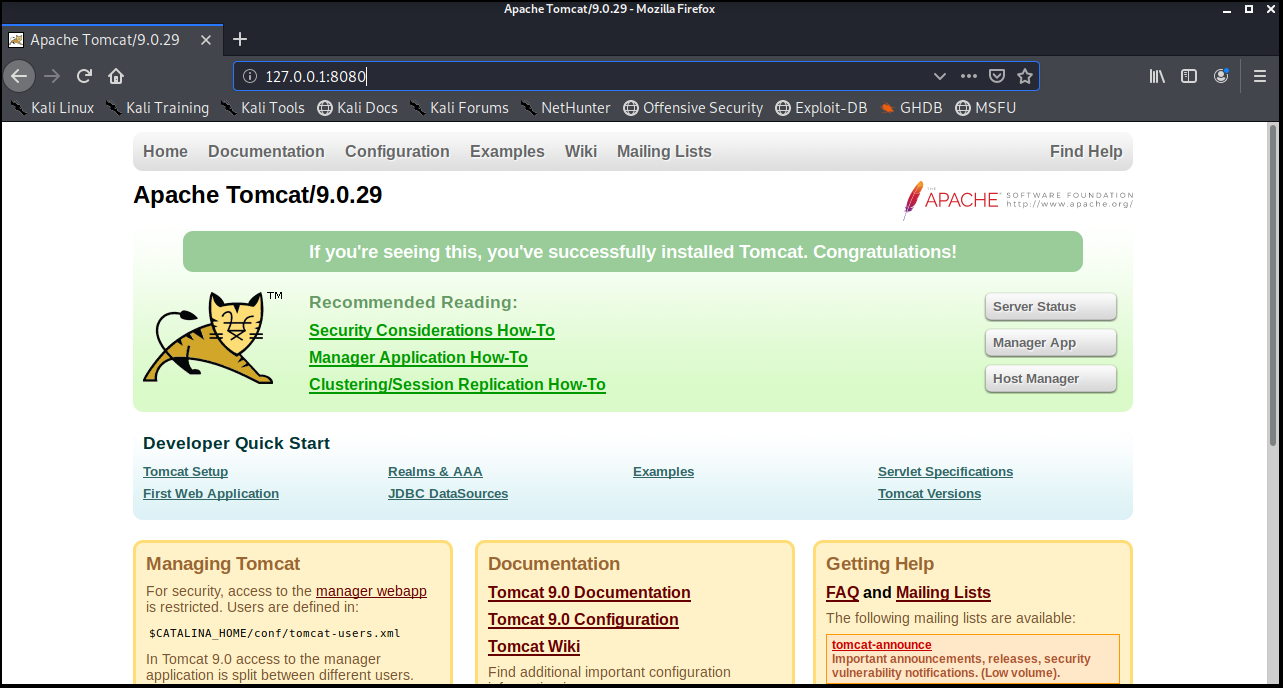The image size is (1283, 688).
Task: Open the tomcat-announce mailing list link
Action: [x=881, y=646]
